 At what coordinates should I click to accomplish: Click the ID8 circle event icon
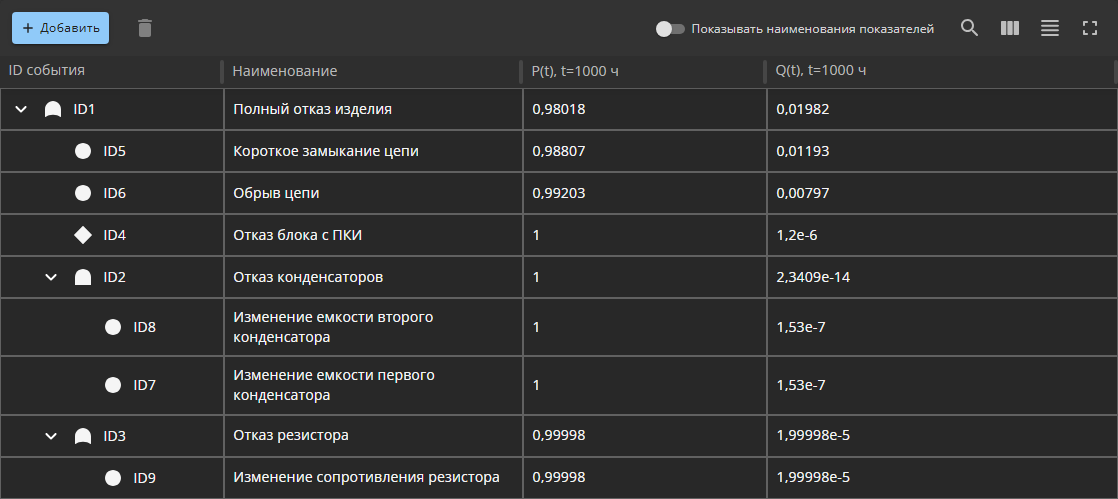113,327
